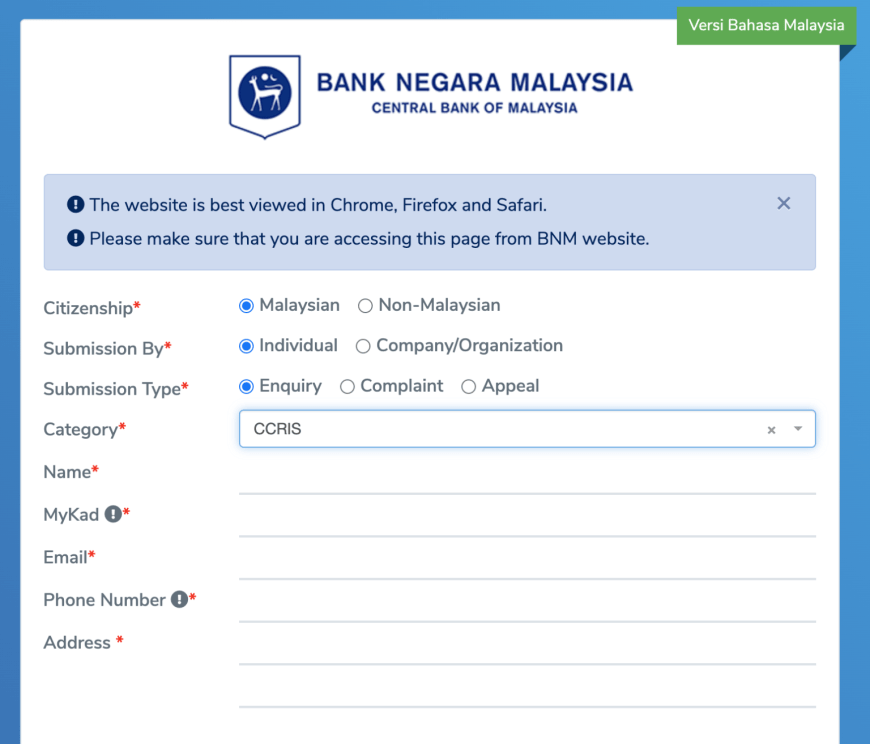Viewport: 870px width, 744px height.
Task: Open the Category dropdown arrow
Action: click(x=798, y=428)
